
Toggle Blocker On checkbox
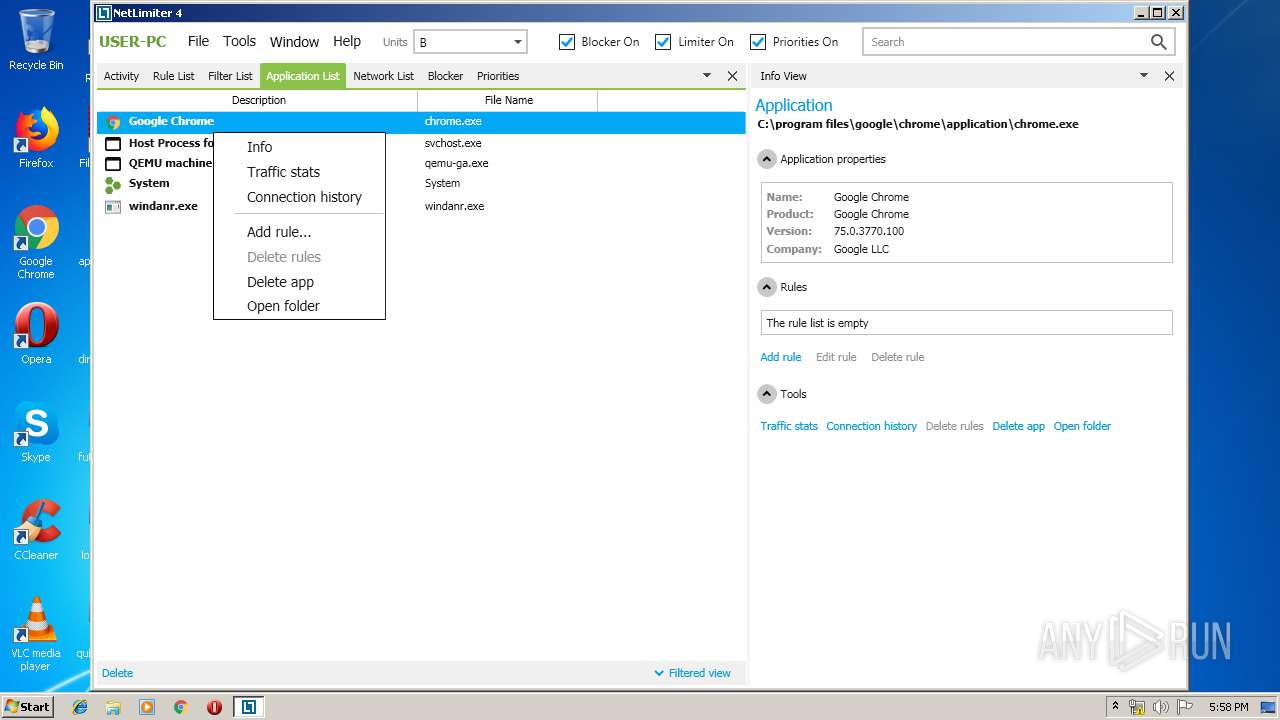tap(567, 42)
